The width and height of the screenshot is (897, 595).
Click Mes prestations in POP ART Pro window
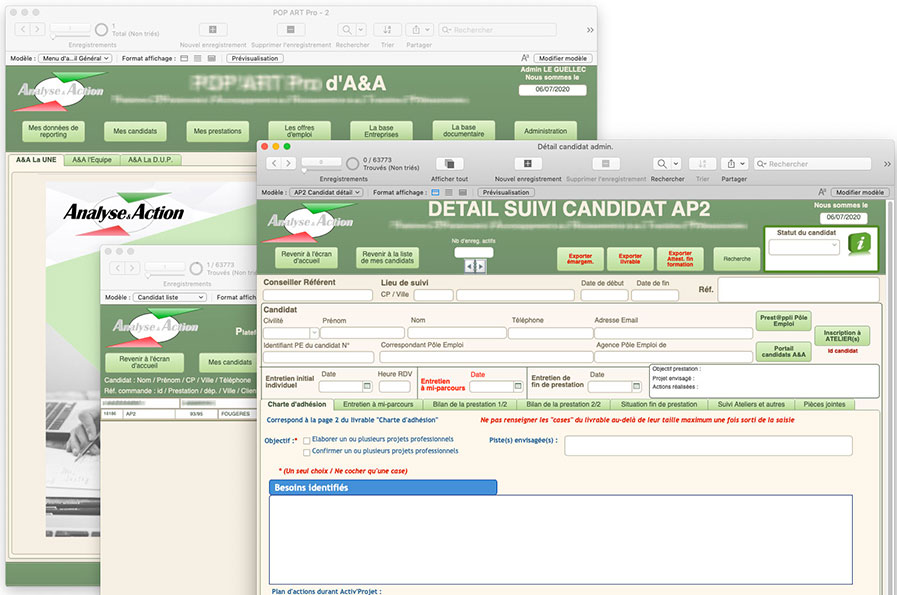(x=217, y=132)
